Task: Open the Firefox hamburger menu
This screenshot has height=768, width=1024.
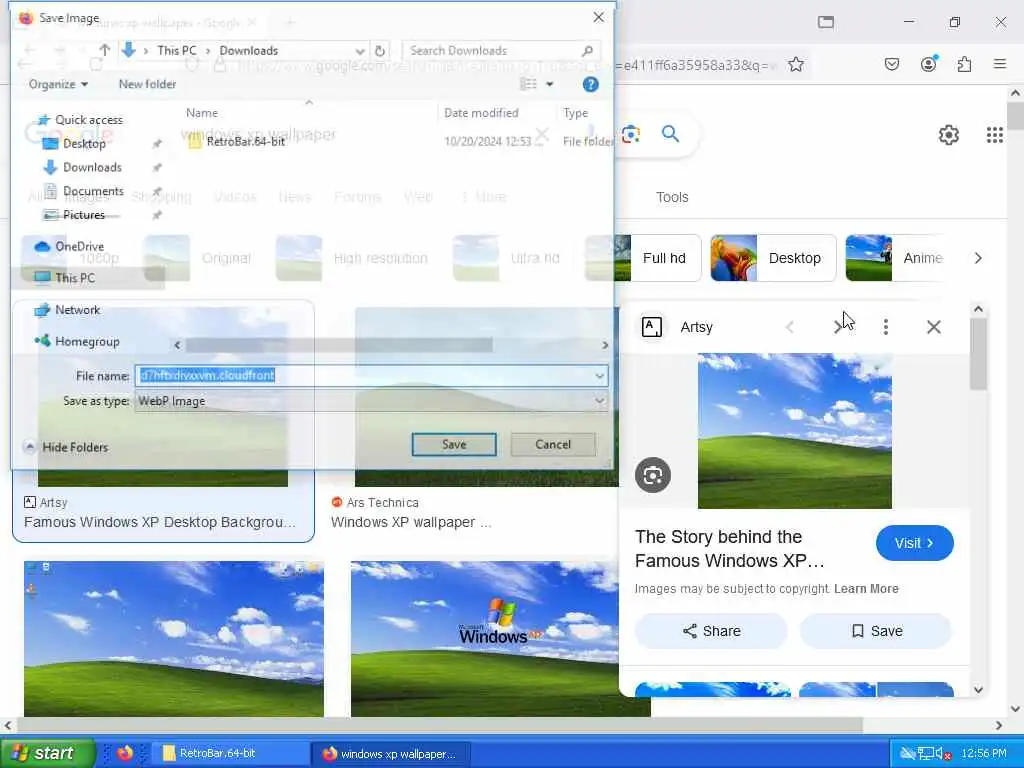Action: click(1000, 64)
